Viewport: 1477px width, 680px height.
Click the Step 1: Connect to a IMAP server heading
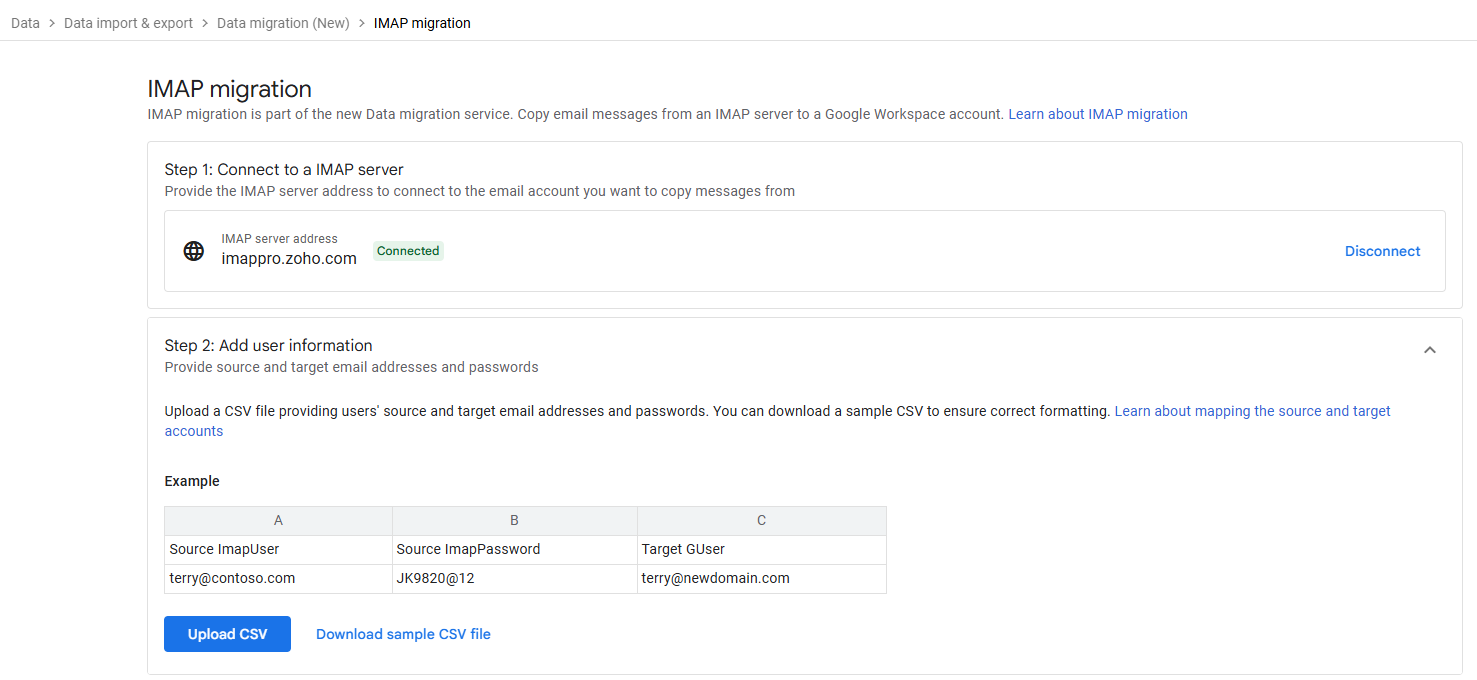coord(284,169)
